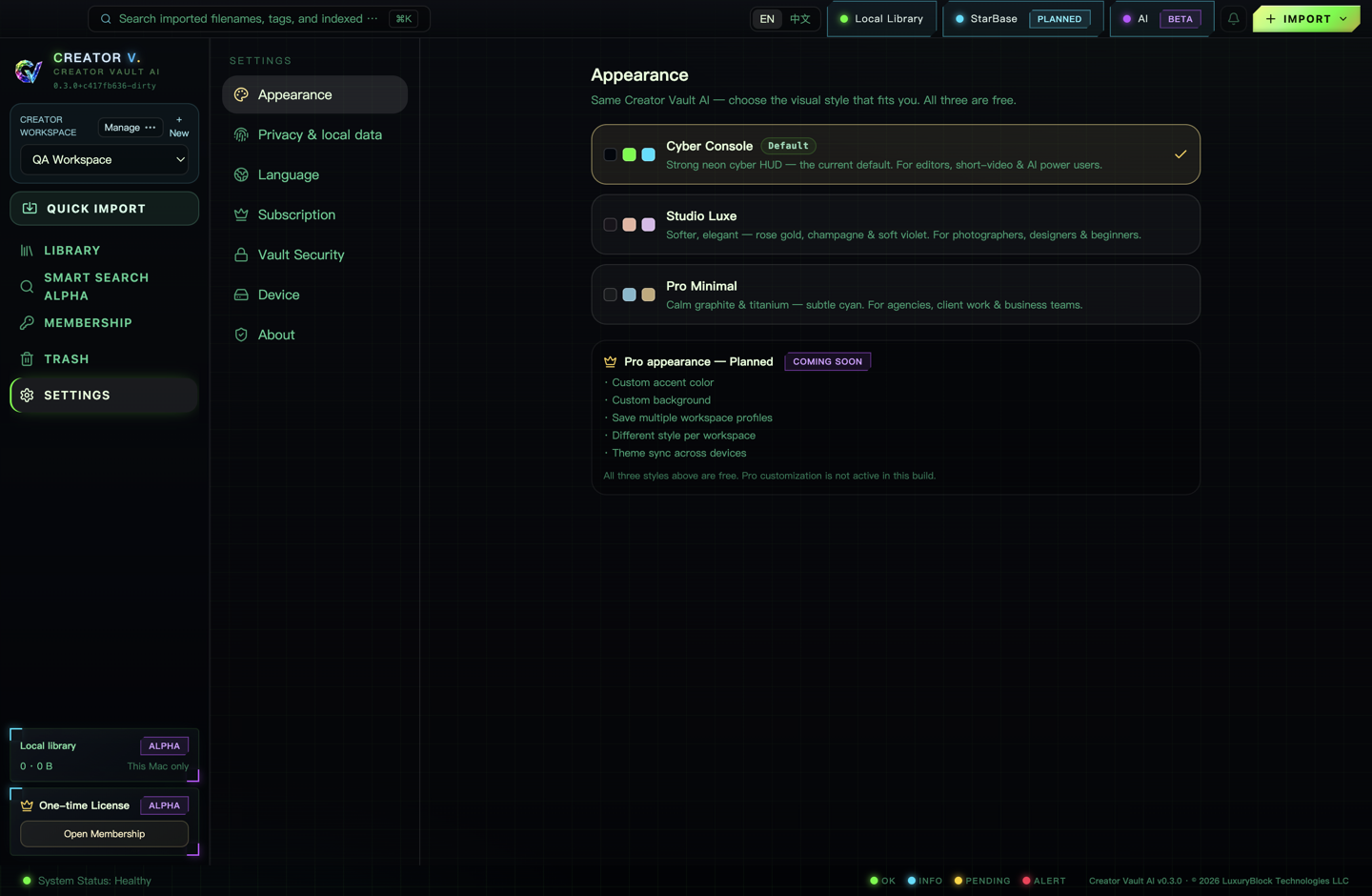Click the notification bell icon
1372x896 pixels.
(1233, 18)
